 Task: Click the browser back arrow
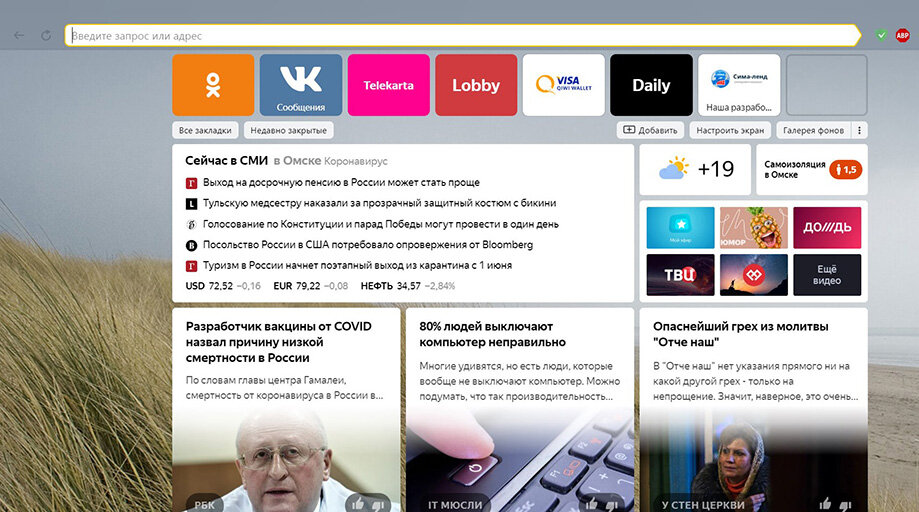point(19,36)
